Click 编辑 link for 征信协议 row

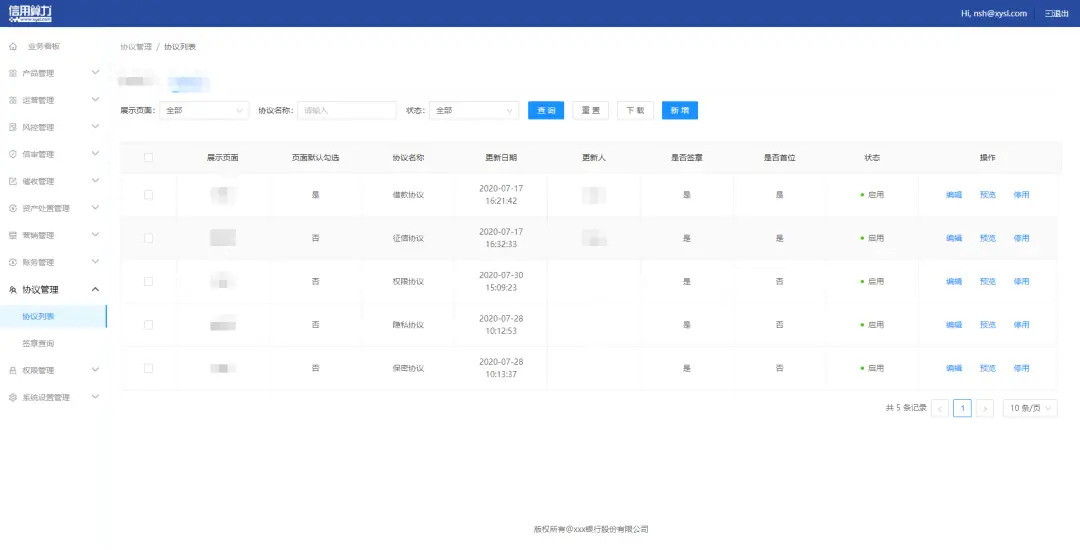(954, 238)
